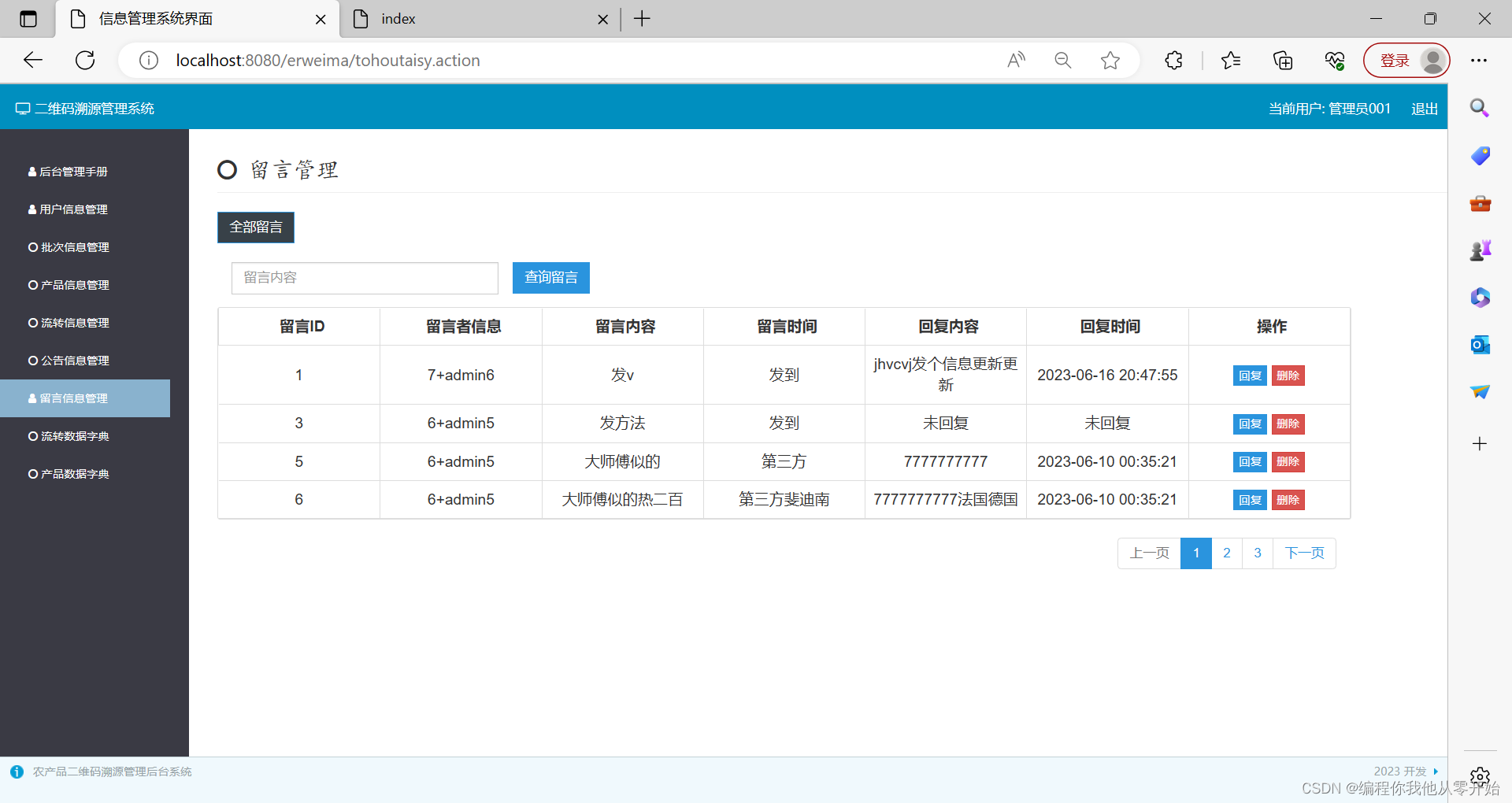Screen dimensions: 1512x803
Task: Select 留言信息管理 in sidebar menu
Action: 85,398
